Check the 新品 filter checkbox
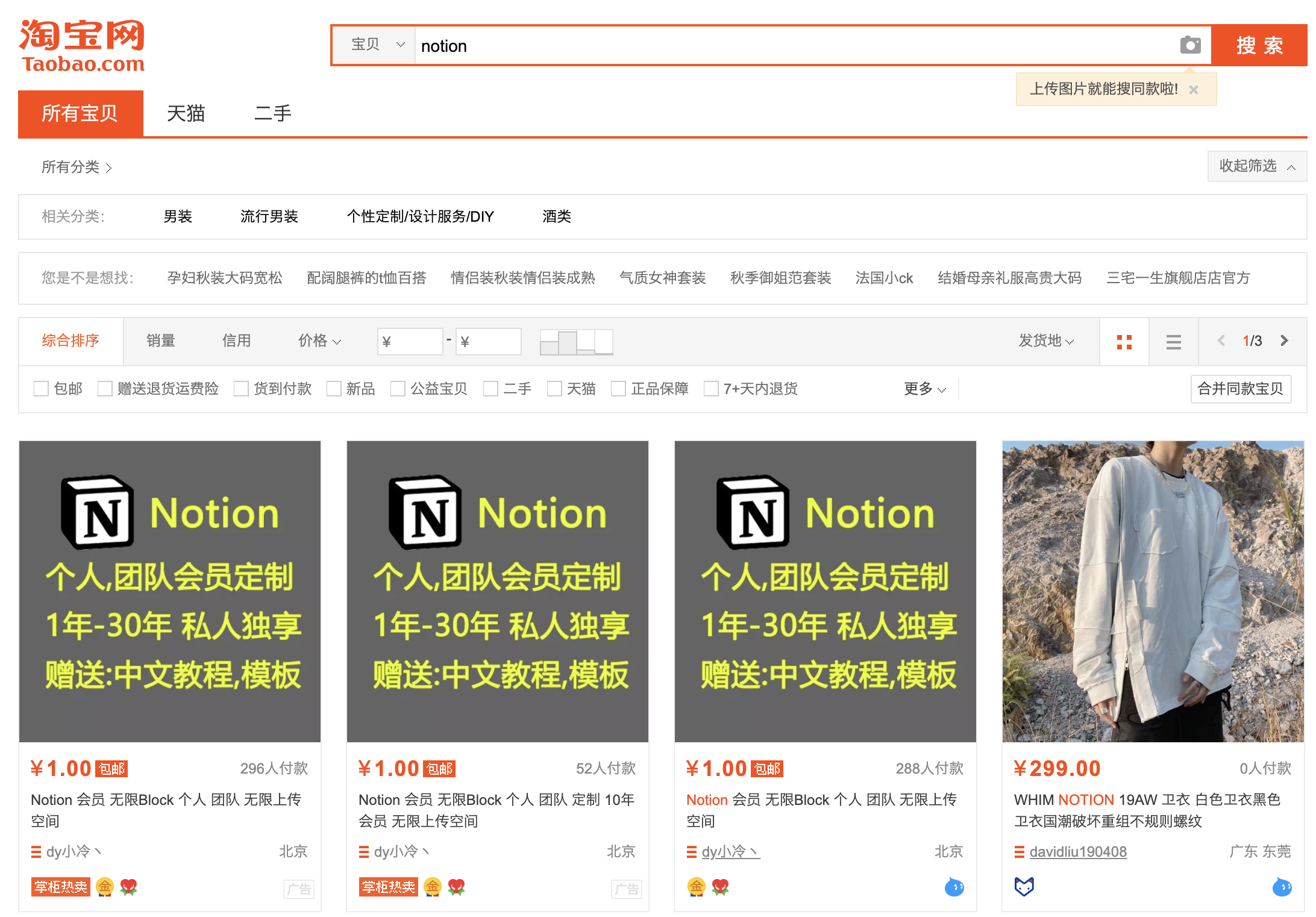The height and width of the screenshot is (917, 1316). [x=334, y=389]
